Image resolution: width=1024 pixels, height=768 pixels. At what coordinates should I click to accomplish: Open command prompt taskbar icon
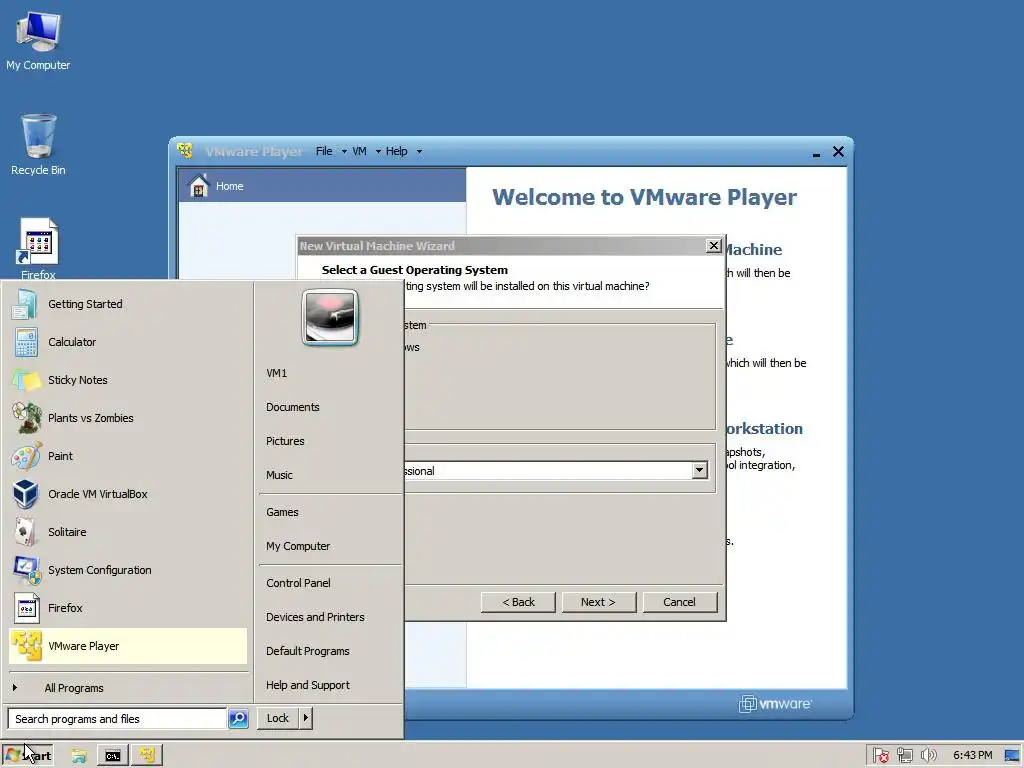click(113, 756)
